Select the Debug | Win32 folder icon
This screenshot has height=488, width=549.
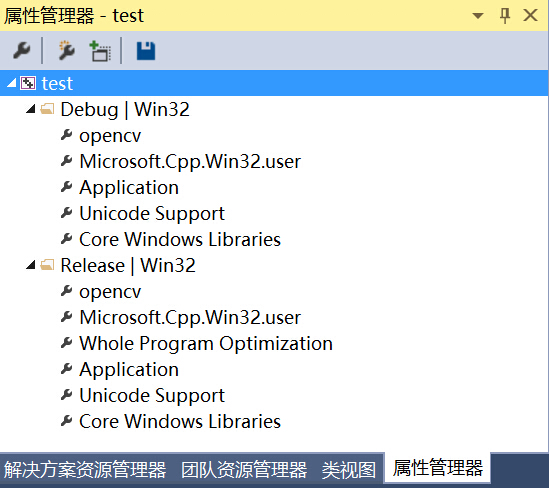(x=47, y=109)
